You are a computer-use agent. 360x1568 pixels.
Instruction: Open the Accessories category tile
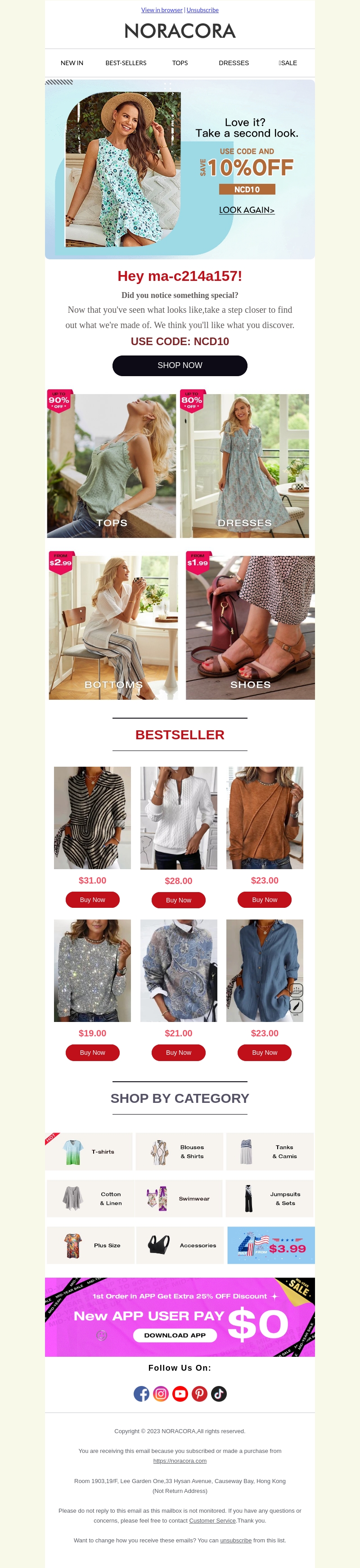(x=179, y=1245)
